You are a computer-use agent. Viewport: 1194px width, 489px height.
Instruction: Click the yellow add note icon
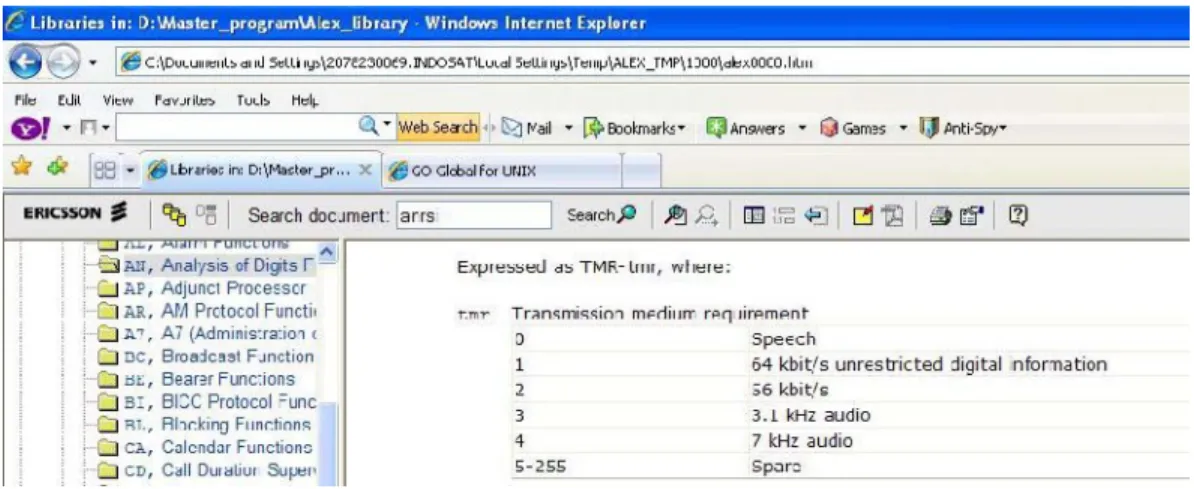(862, 216)
